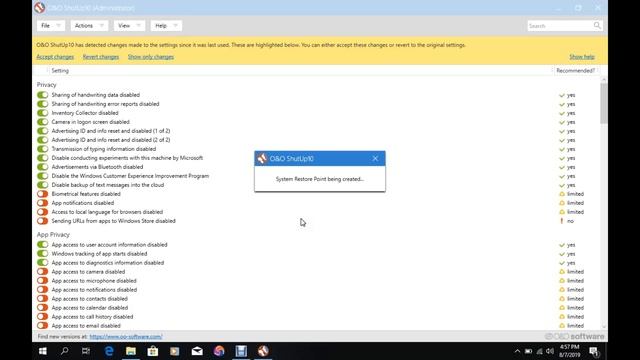
Task: Enable App notifications disabled switch
Action: pos(42,203)
